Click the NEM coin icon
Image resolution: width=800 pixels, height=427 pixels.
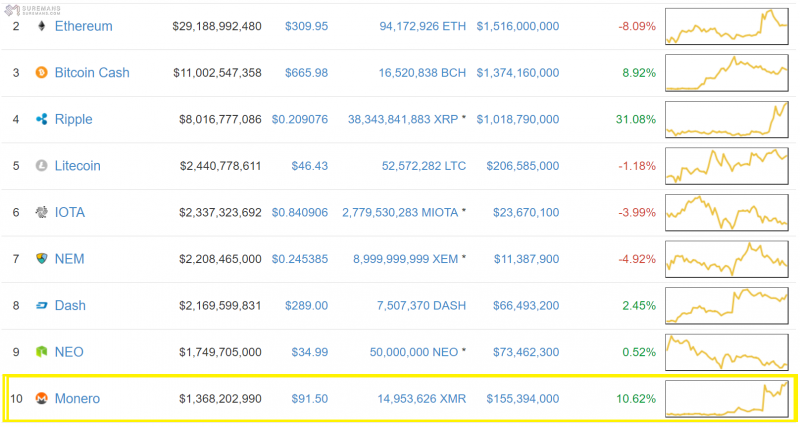(x=41, y=259)
